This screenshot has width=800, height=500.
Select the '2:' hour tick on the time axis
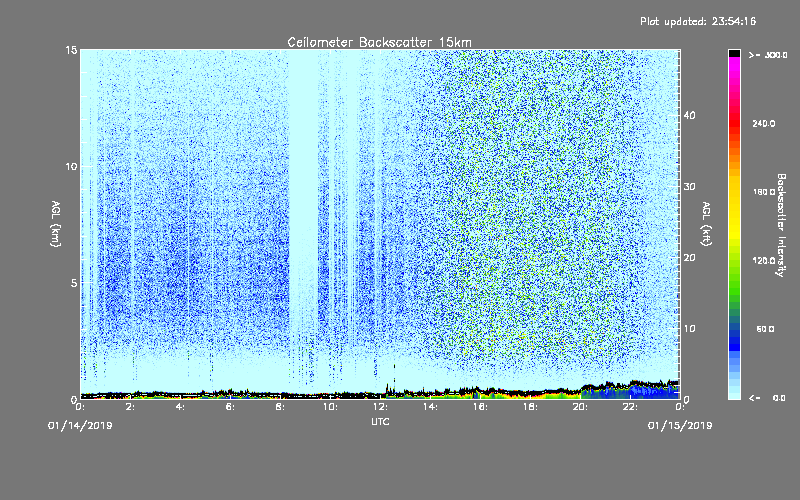[130, 407]
